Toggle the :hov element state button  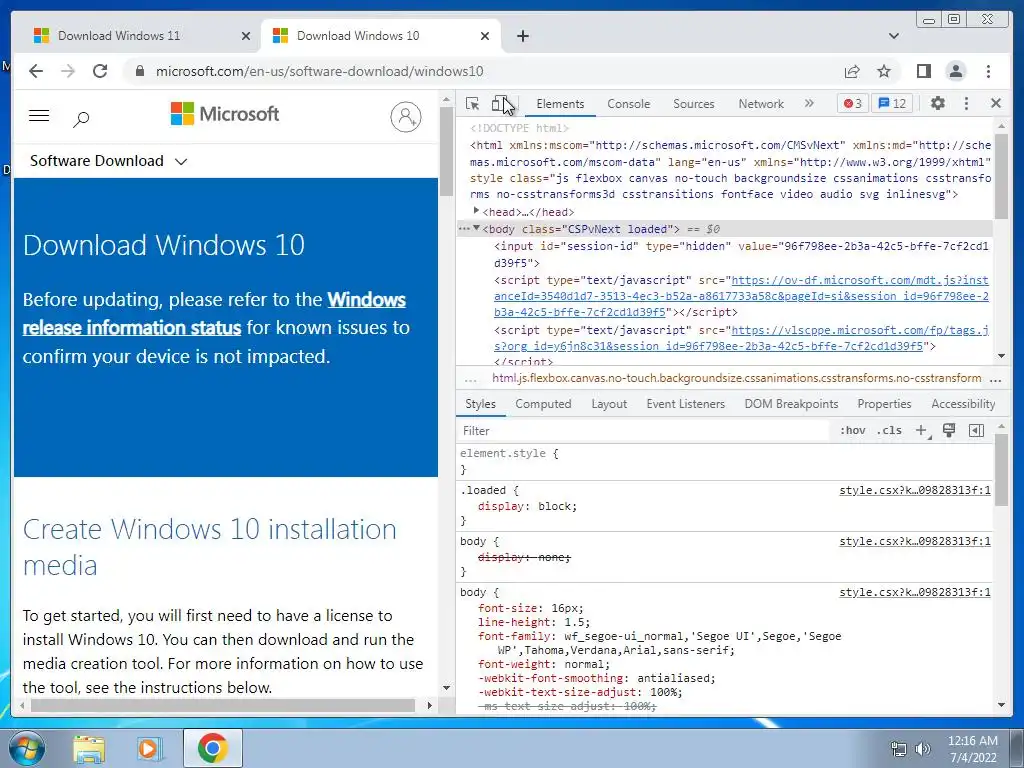[x=852, y=430]
